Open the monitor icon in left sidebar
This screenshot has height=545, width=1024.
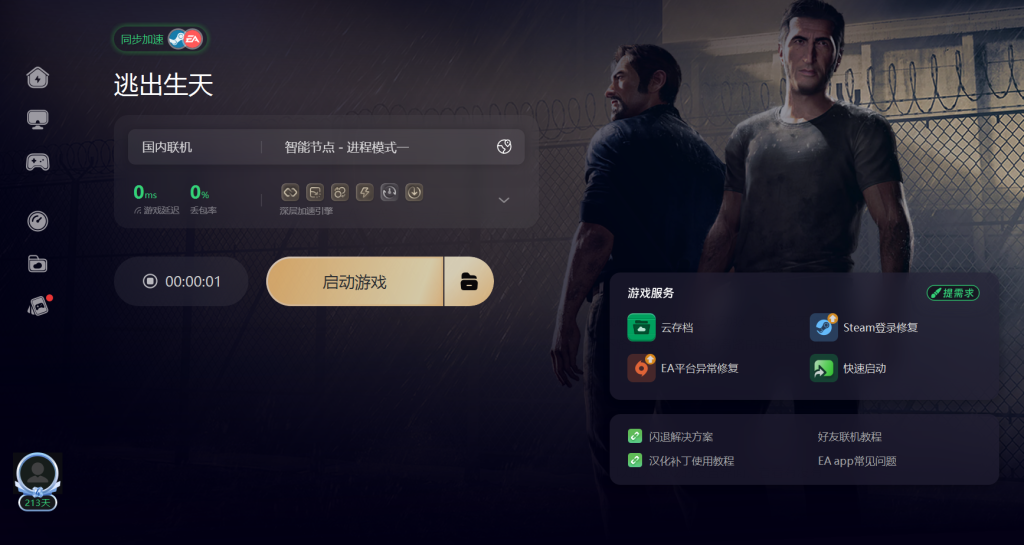[38, 119]
